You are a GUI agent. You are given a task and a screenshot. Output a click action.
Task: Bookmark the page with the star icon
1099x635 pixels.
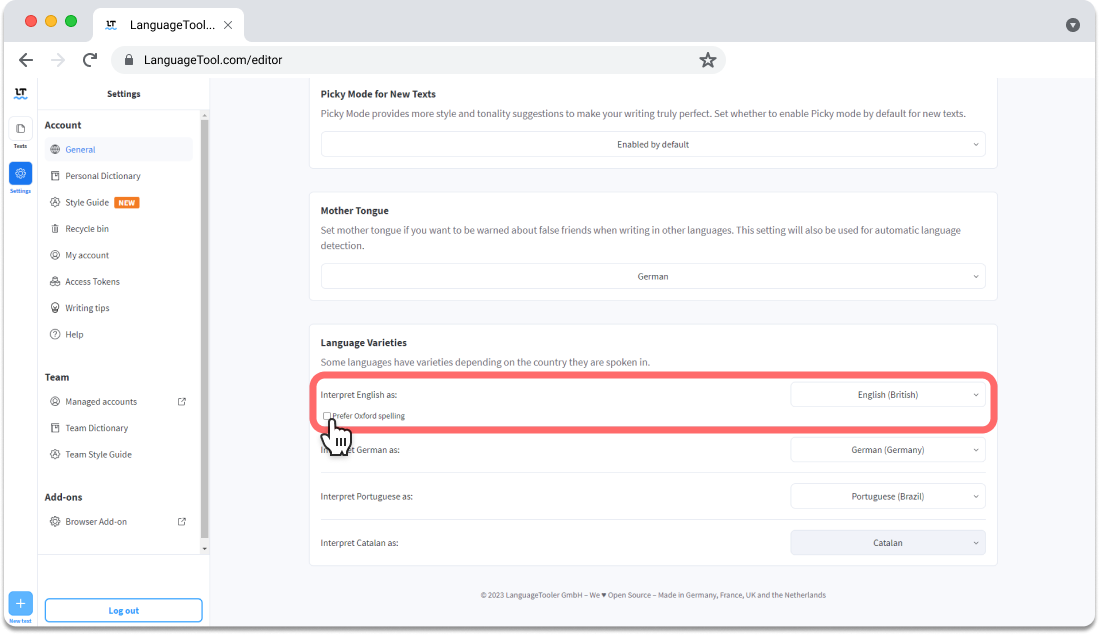tap(707, 60)
